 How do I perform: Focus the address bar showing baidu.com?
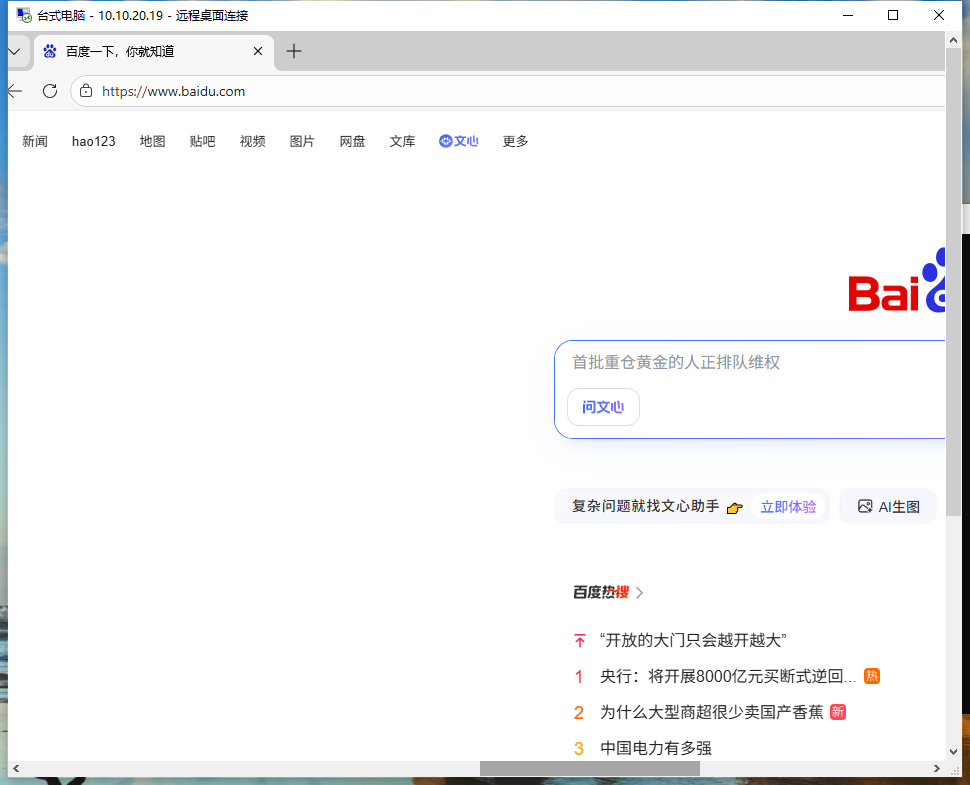click(507, 92)
